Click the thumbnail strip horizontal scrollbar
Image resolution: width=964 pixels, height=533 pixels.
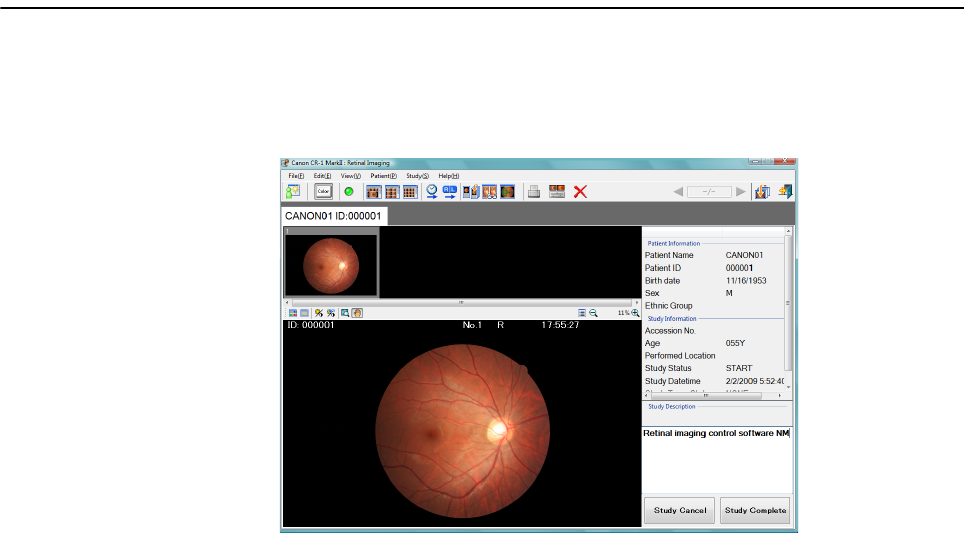pos(461,302)
